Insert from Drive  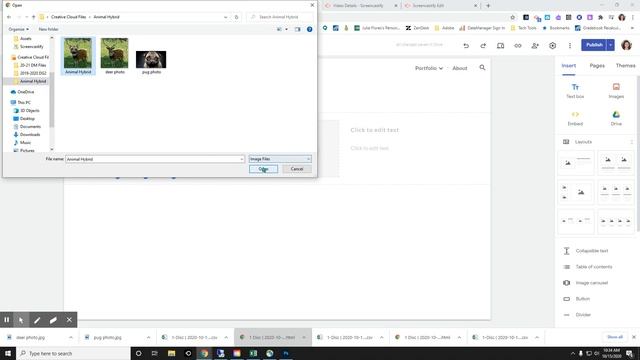click(616, 118)
